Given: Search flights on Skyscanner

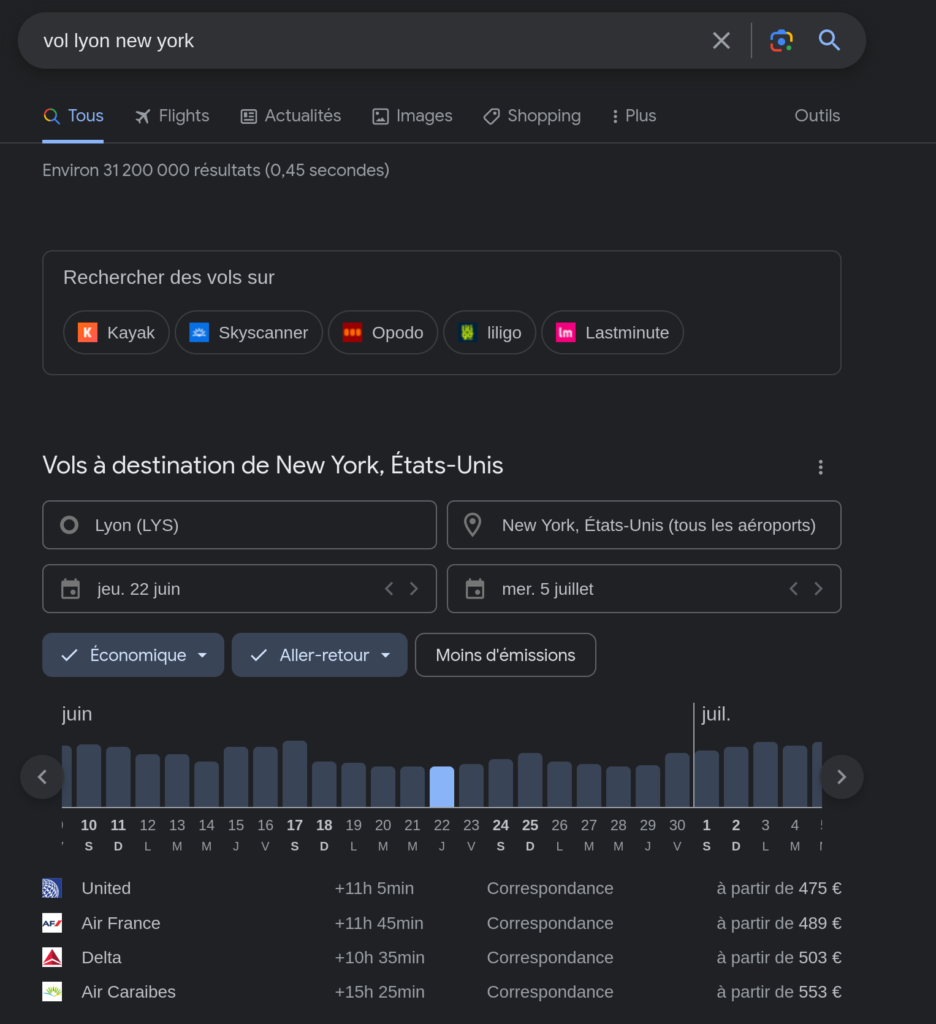Looking at the screenshot, I should click(249, 332).
